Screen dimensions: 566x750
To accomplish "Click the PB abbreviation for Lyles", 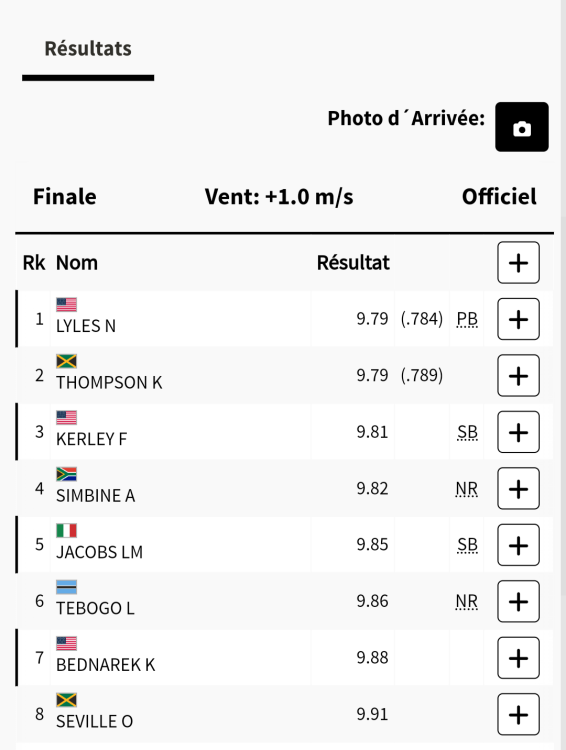I will [x=467, y=319].
